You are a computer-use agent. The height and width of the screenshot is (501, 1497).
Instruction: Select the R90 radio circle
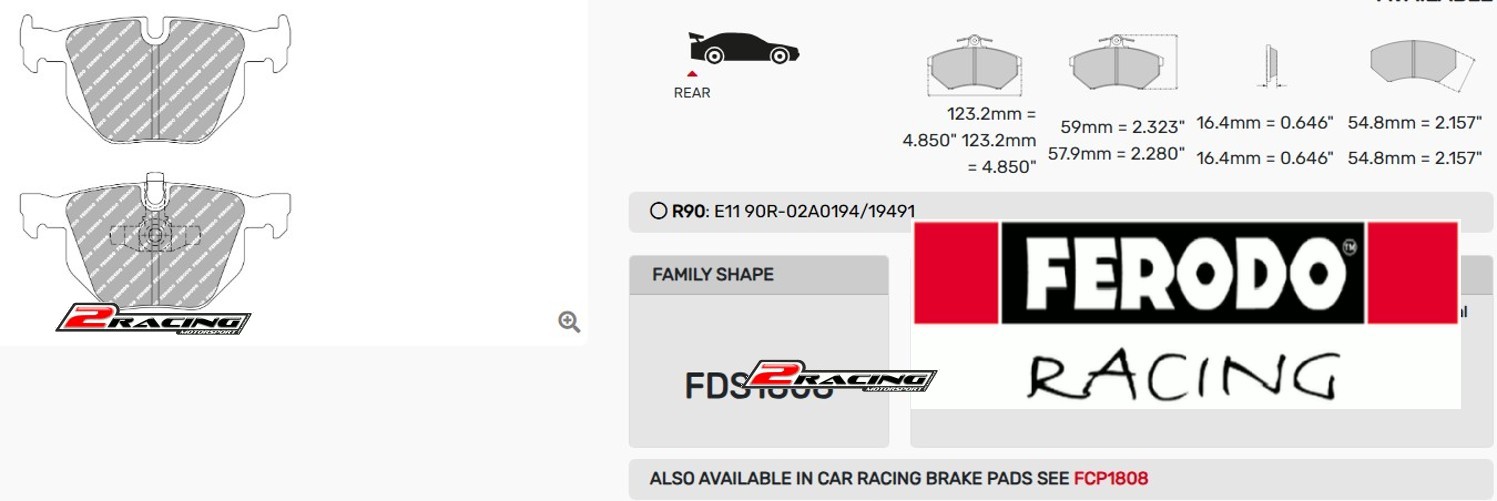click(x=658, y=211)
